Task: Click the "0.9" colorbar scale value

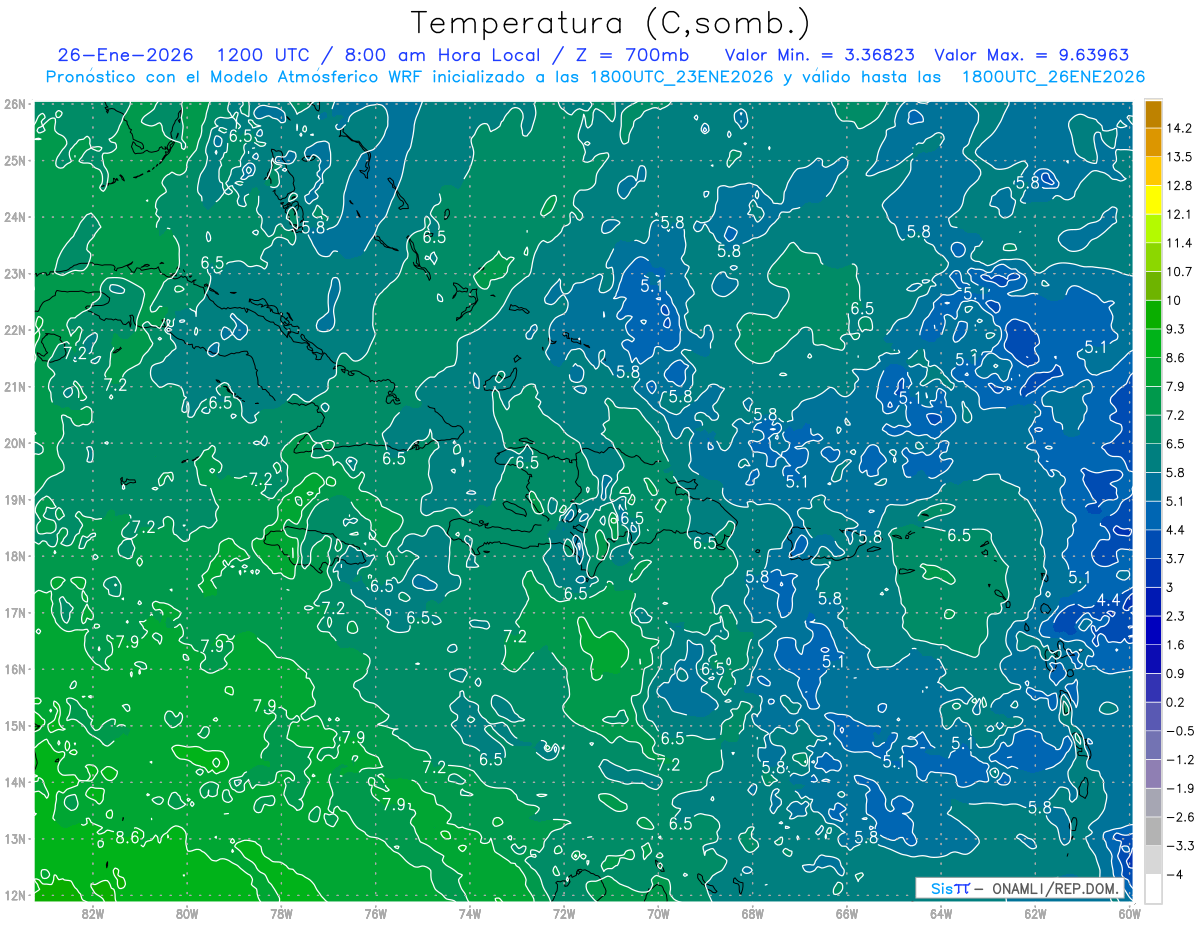Action: coord(1176,673)
